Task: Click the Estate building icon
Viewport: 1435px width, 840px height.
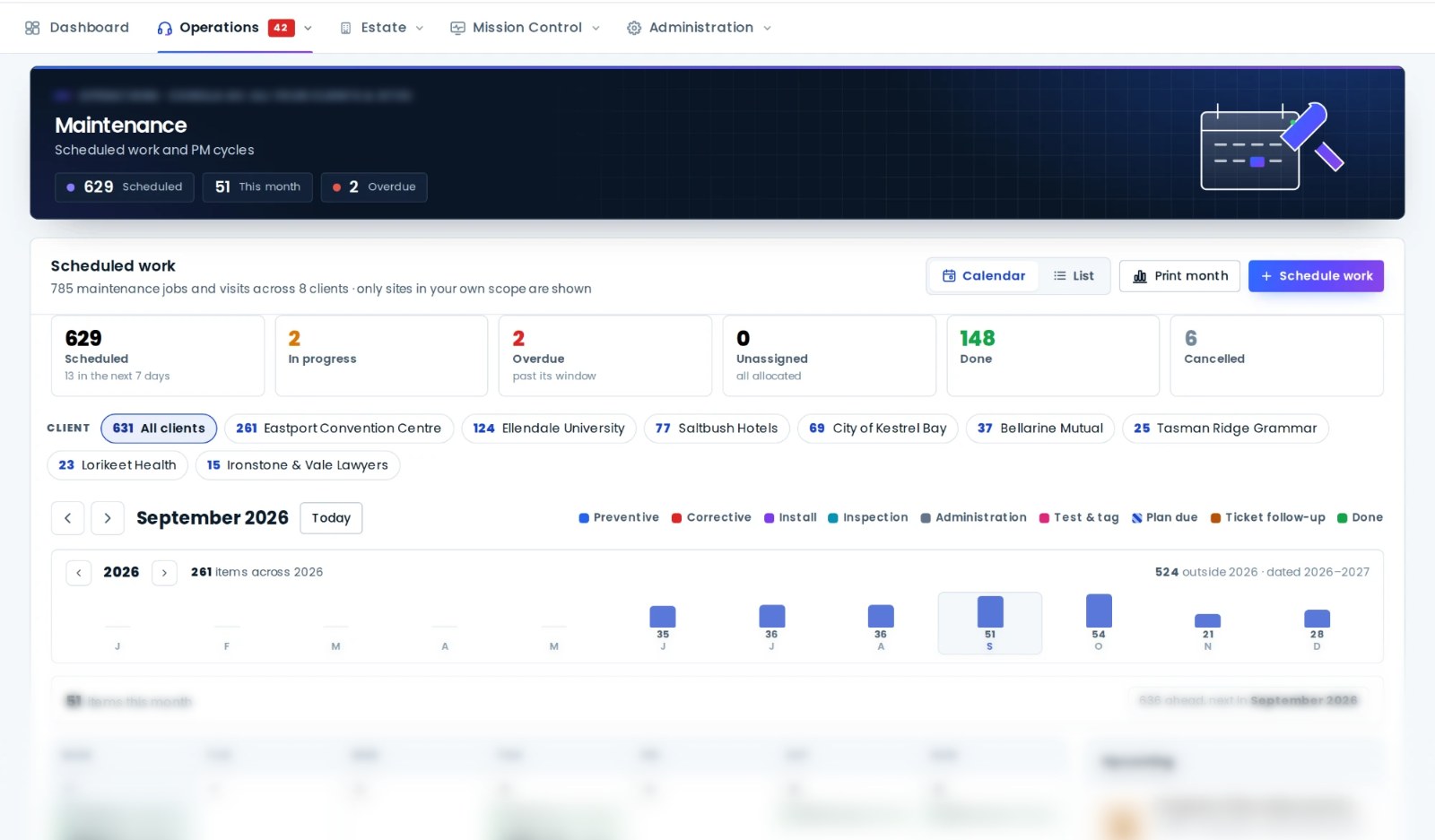Action: coord(346,28)
